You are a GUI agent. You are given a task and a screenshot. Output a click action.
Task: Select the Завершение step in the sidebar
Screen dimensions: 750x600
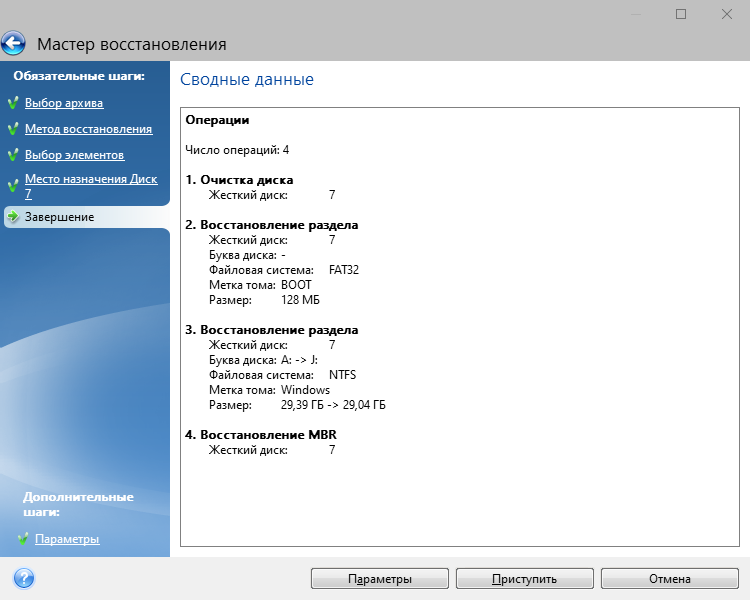pyautogui.click(x=60, y=217)
